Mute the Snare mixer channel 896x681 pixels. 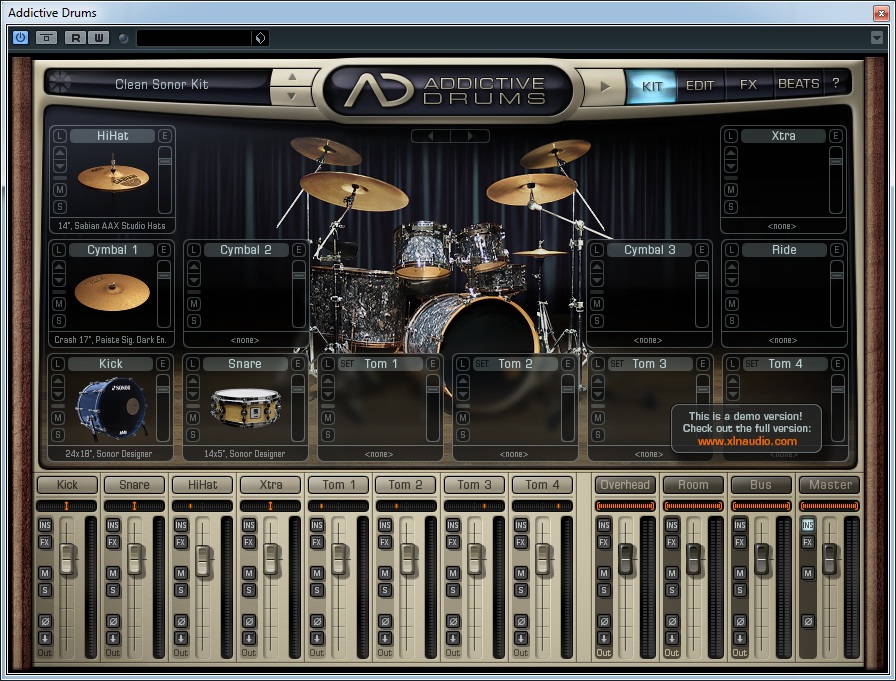[x=113, y=573]
